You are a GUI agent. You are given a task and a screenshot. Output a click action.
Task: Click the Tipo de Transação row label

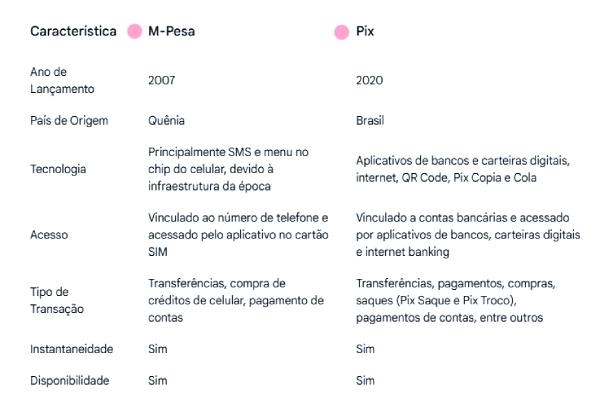(57, 300)
